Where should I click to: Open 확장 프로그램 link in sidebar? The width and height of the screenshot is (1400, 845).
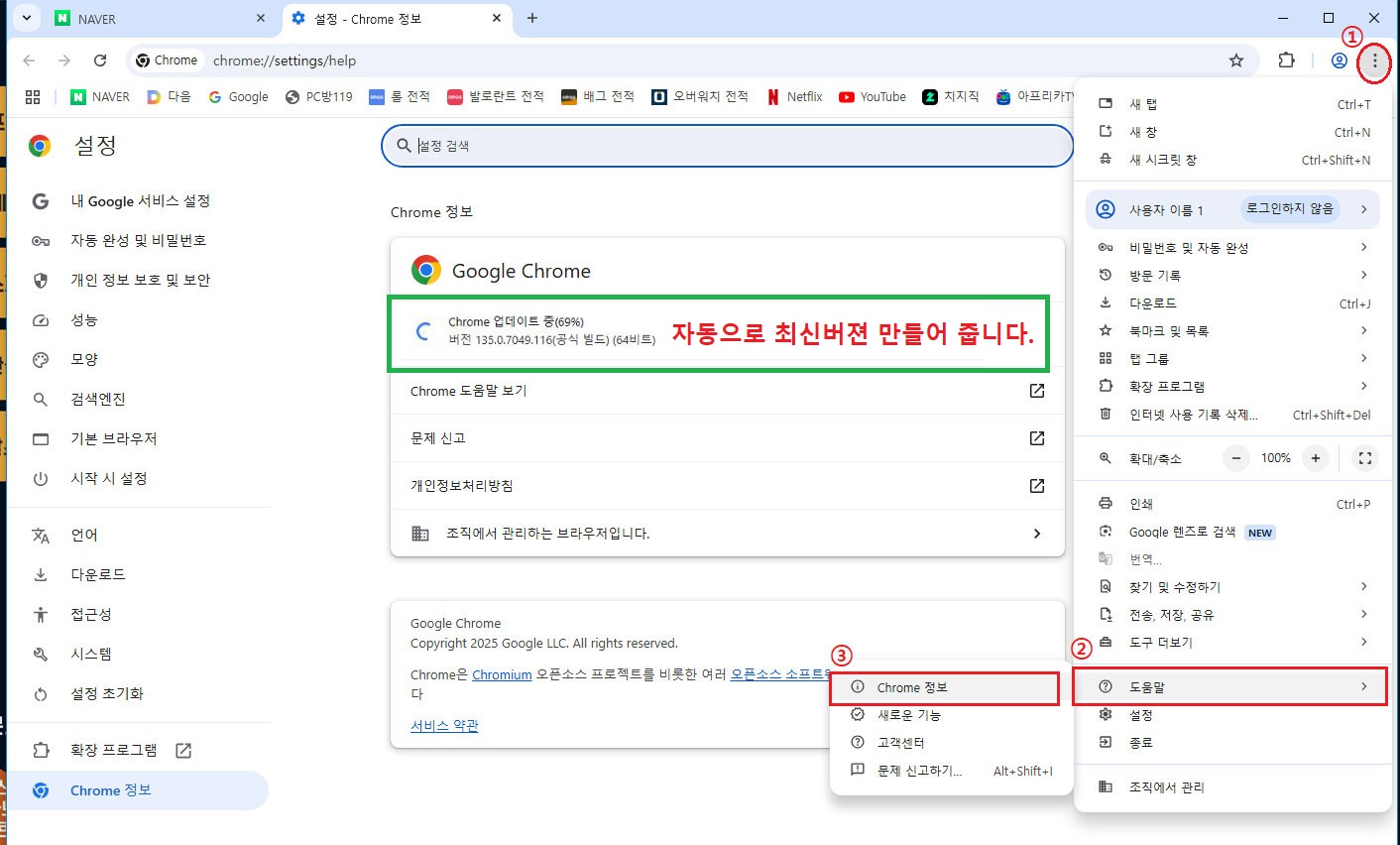pos(140,751)
